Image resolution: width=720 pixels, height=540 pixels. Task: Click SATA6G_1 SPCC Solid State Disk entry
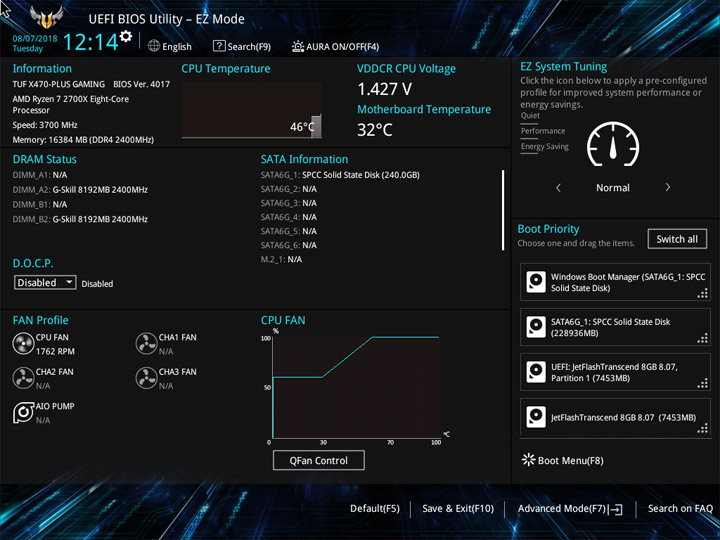coord(340,175)
